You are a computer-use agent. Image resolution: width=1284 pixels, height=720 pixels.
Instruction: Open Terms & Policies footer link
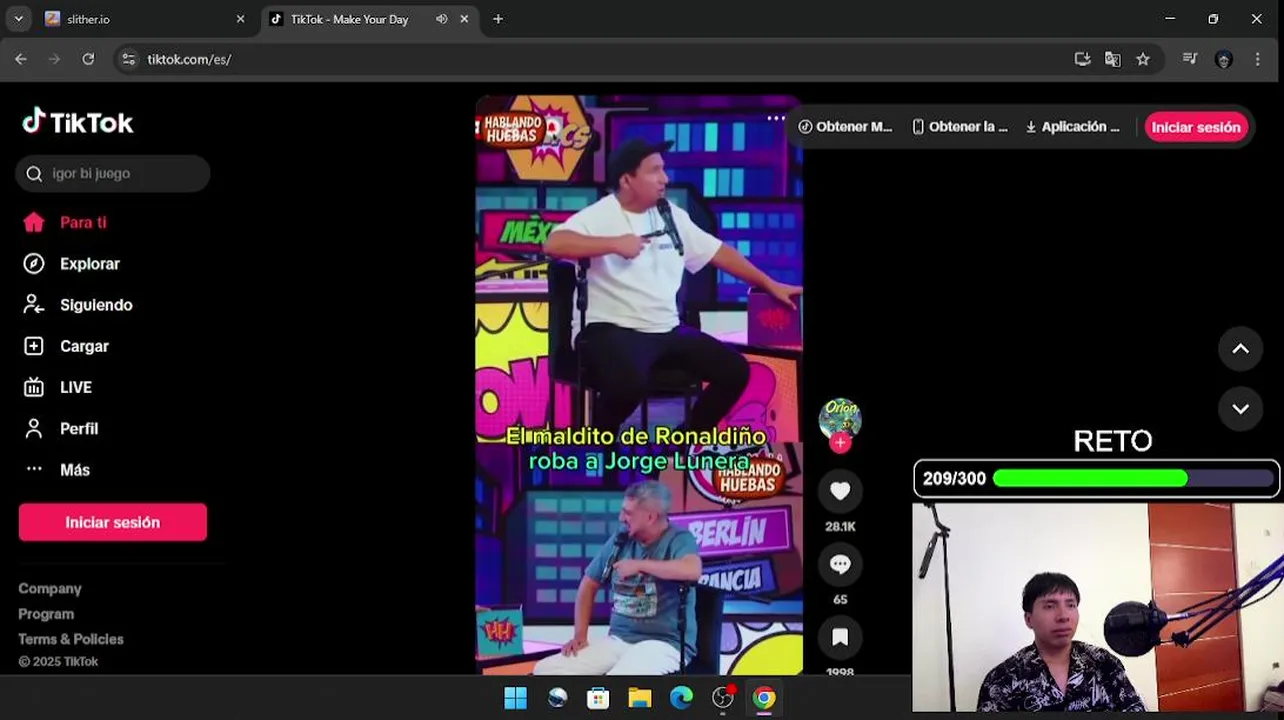(71, 638)
